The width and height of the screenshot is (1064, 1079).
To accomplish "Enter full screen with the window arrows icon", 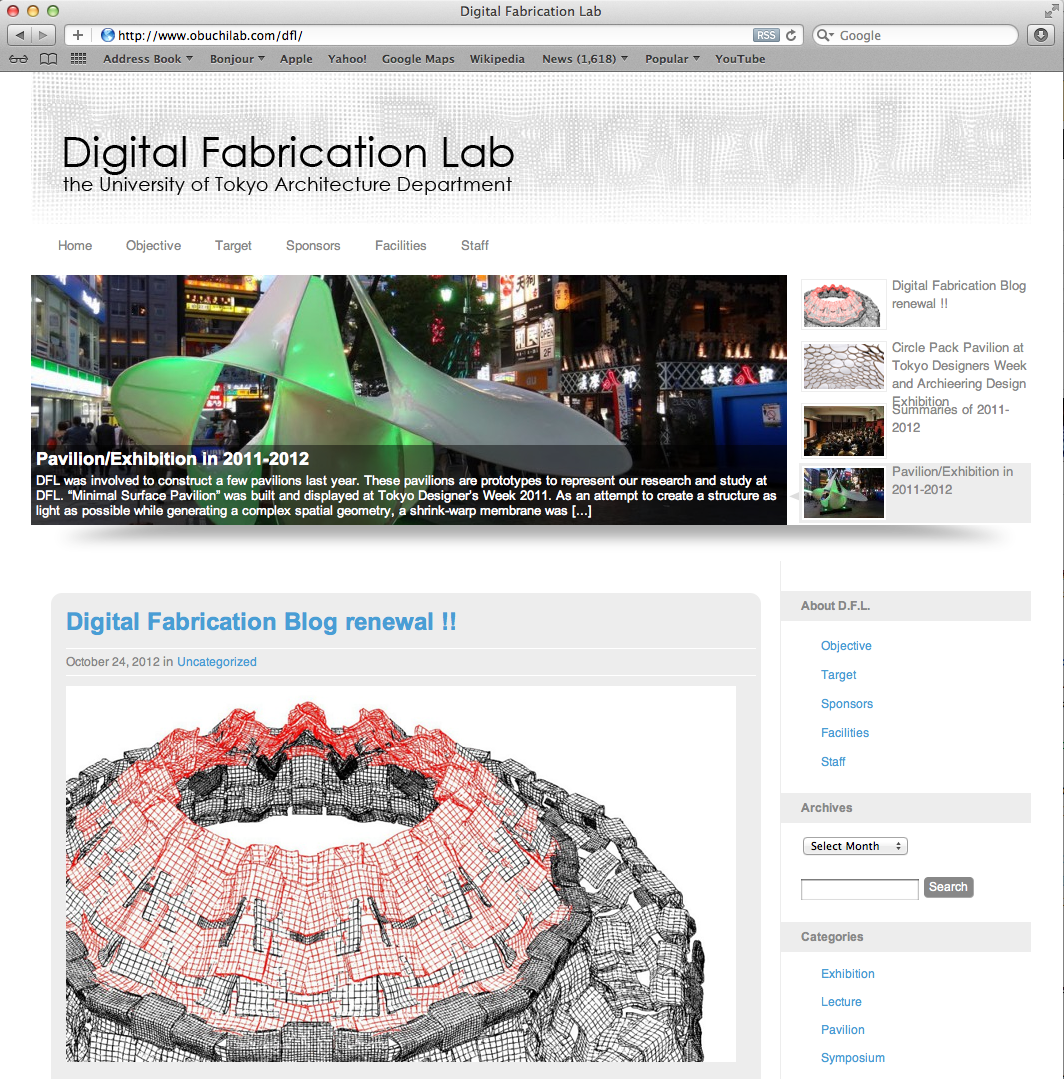I will click(x=1051, y=11).
